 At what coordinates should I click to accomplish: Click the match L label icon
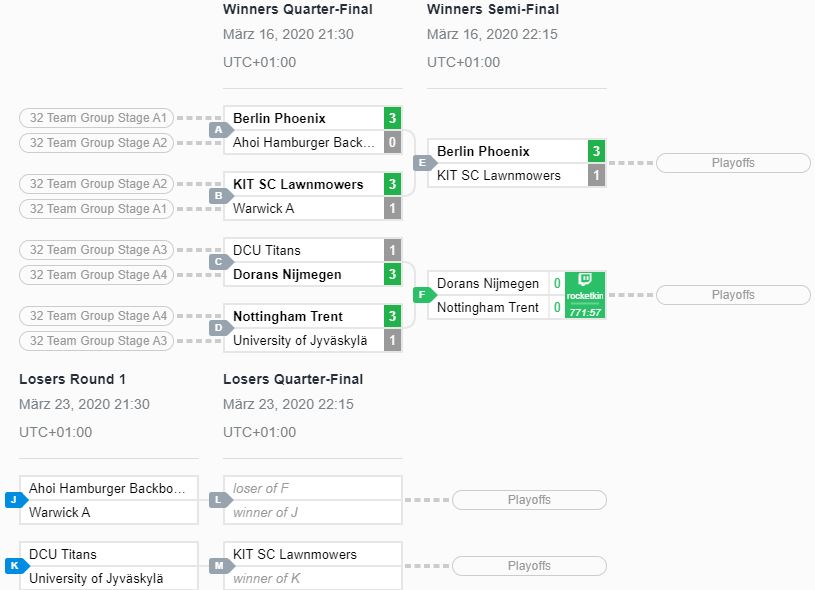point(218,500)
